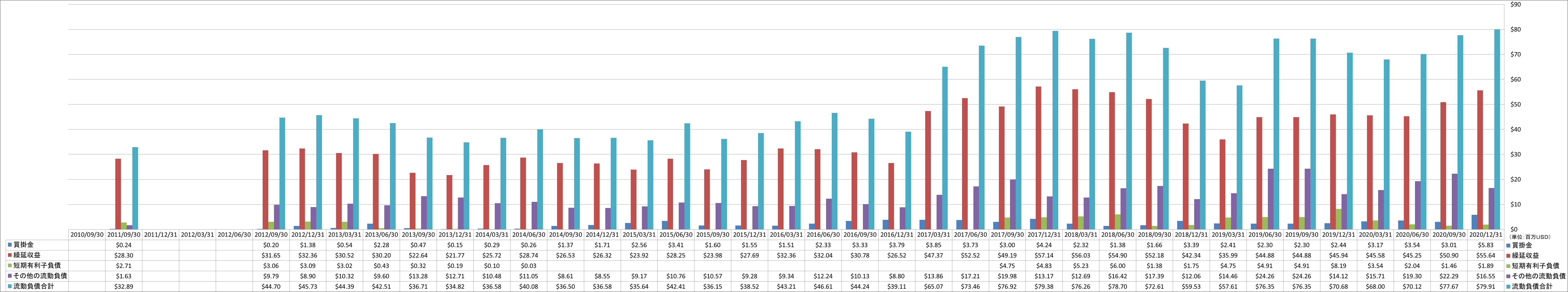Click the teal total bar for 2020/12/31

(x=1497, y=130)
